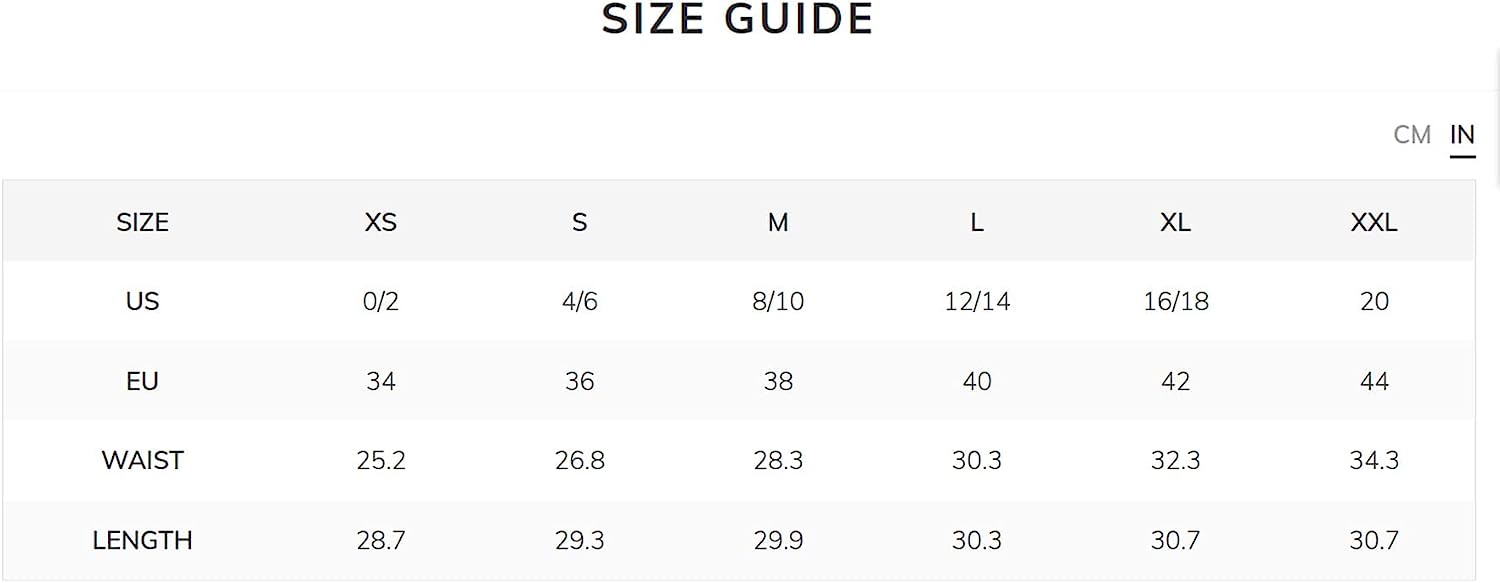Click the SIZE GUIDE heading

pyautogui.click(x=738, y=19)
